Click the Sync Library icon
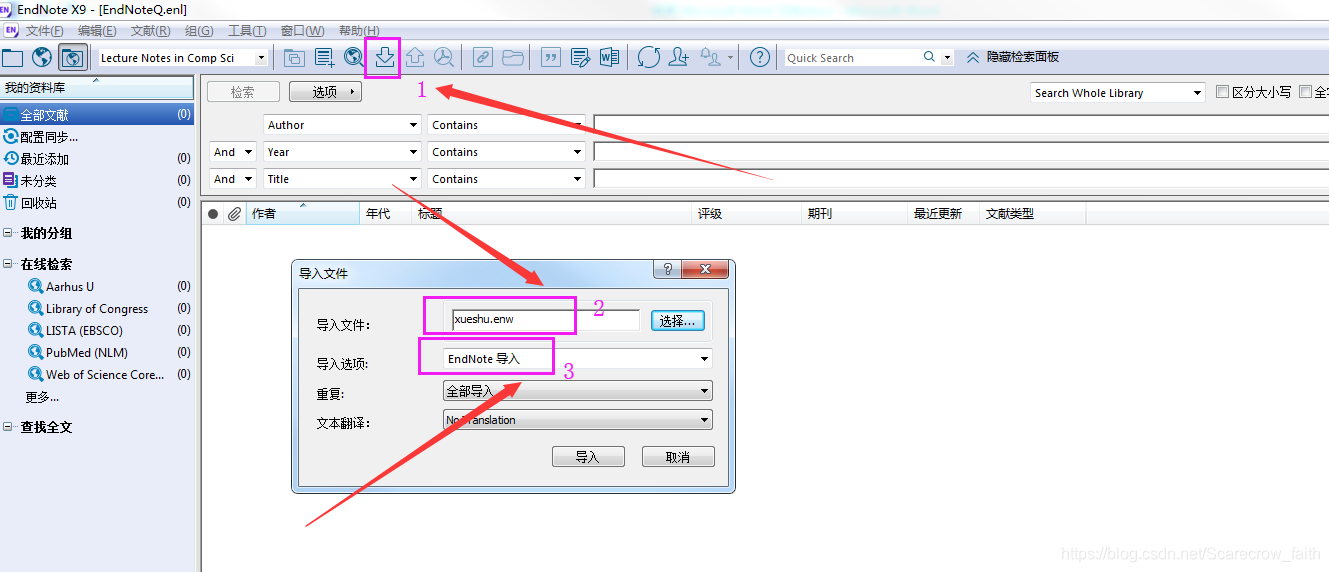Image resolution: width=1329 pixels, height=572 pixels. [649, 58]
